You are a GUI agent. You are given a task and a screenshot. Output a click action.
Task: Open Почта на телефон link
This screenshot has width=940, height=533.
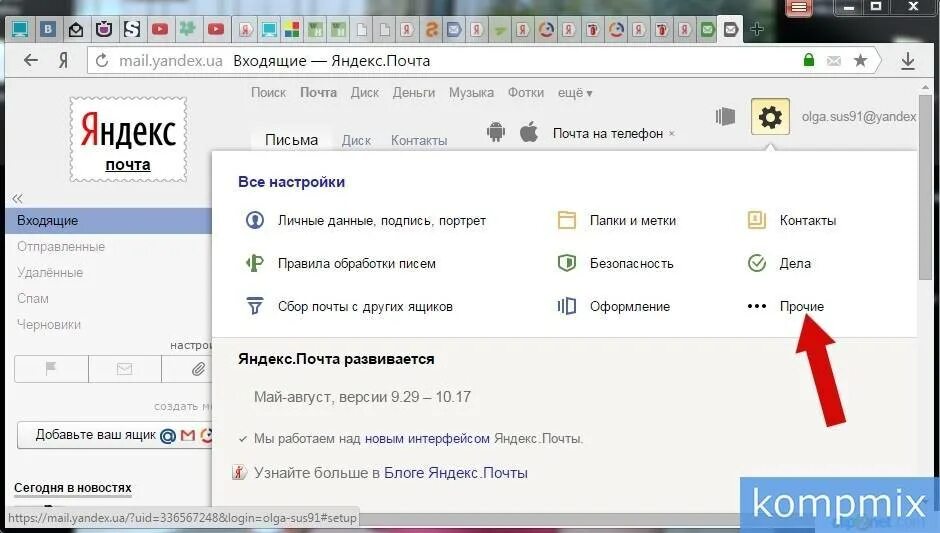(607, 133)
